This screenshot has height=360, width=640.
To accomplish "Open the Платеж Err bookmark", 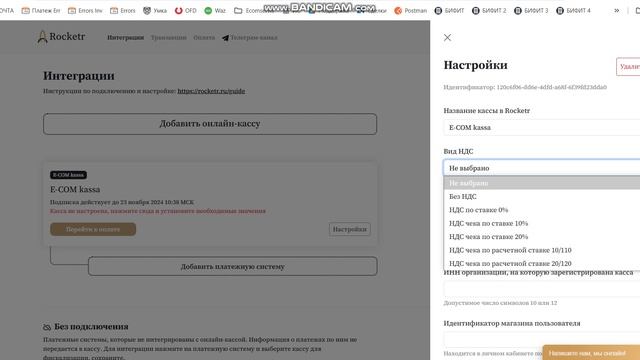I will [x=41, y=11].
